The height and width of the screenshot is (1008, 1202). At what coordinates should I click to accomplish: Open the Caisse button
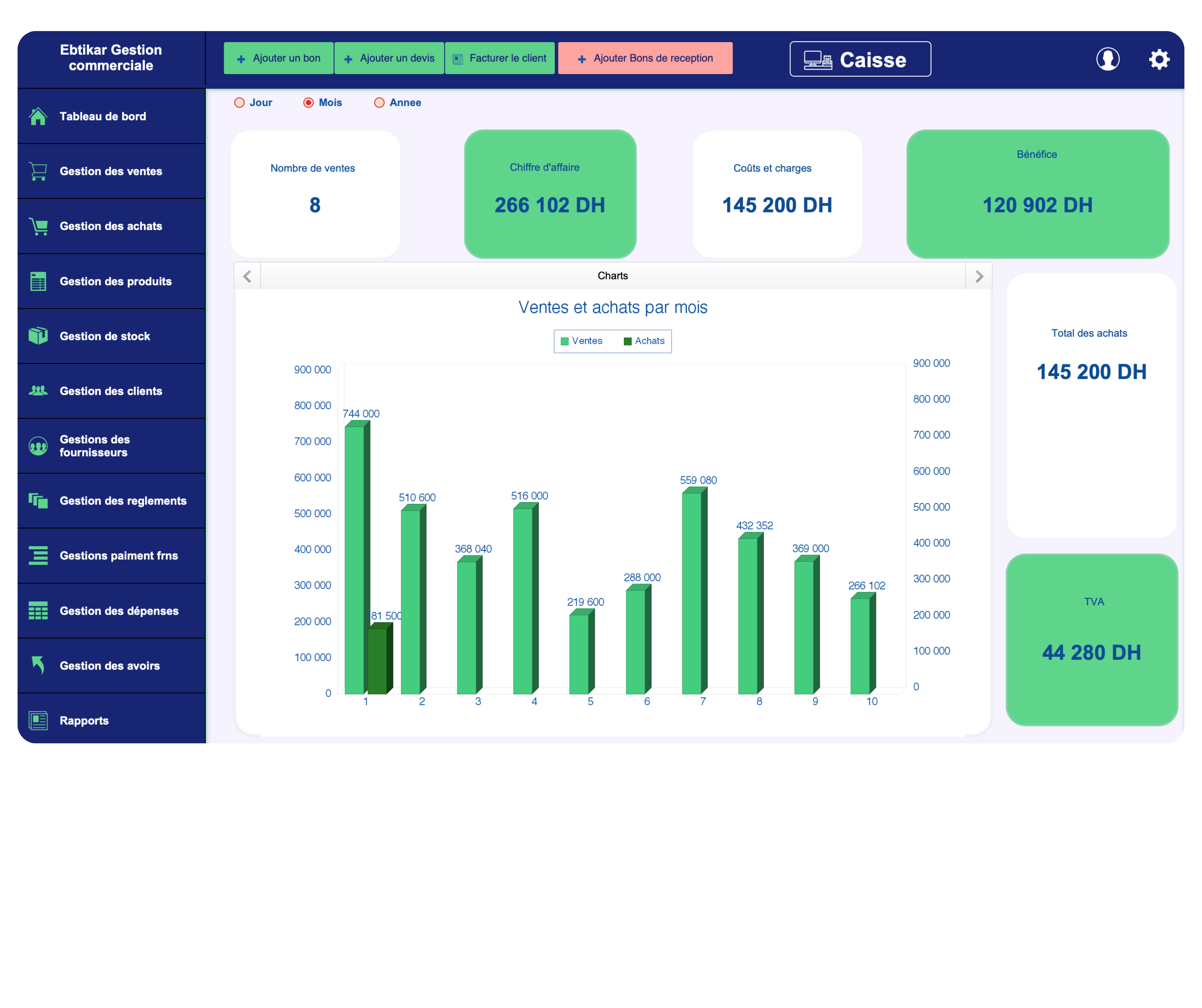point(860,59)
